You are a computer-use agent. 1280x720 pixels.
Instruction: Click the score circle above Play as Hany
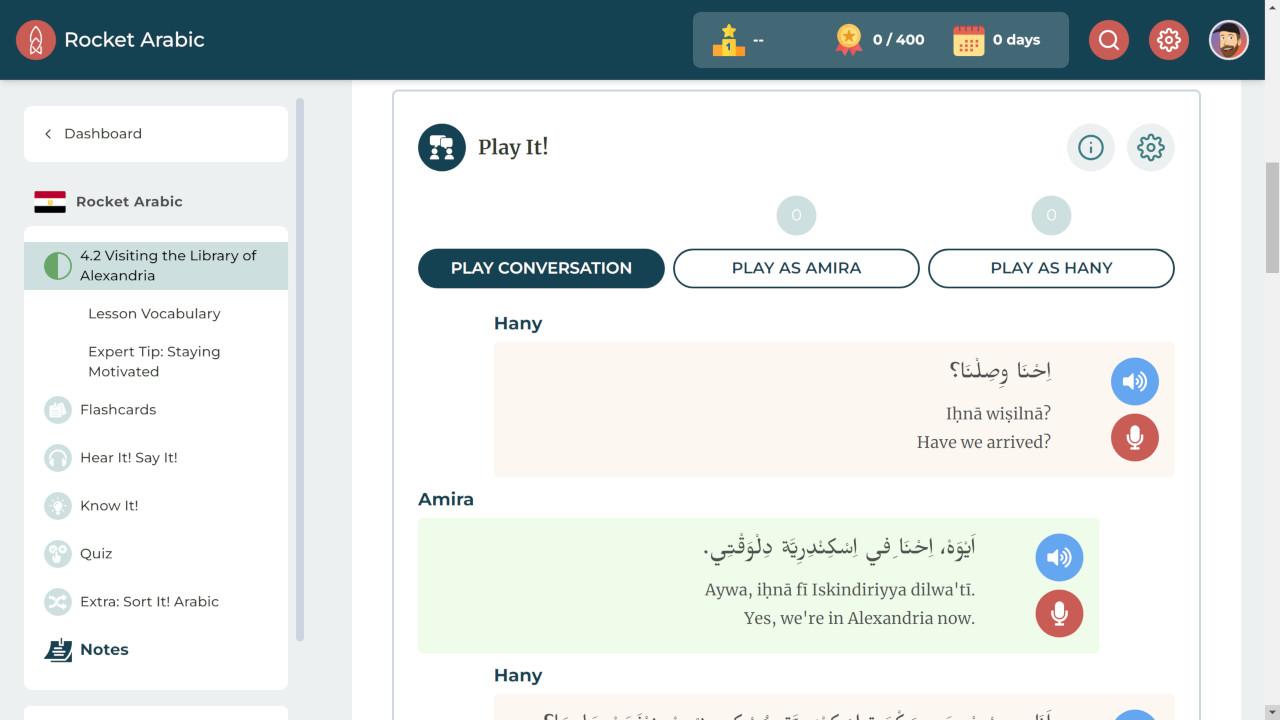(x=1051, y=215)
